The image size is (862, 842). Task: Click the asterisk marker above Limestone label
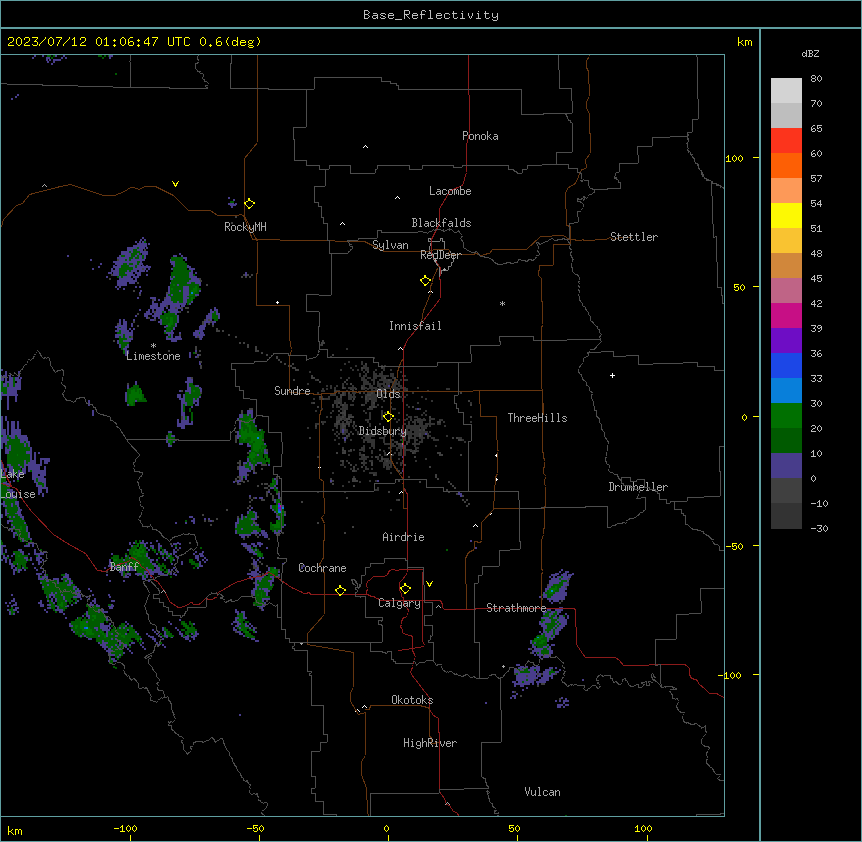153,346
